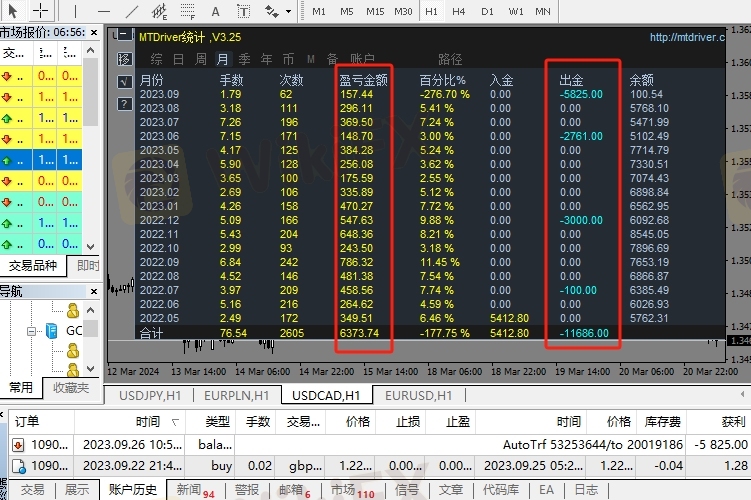Switch to EURPLN,H1 chart tab
Image resolution: width=751 pixels, height=500 pixels.
237,396
